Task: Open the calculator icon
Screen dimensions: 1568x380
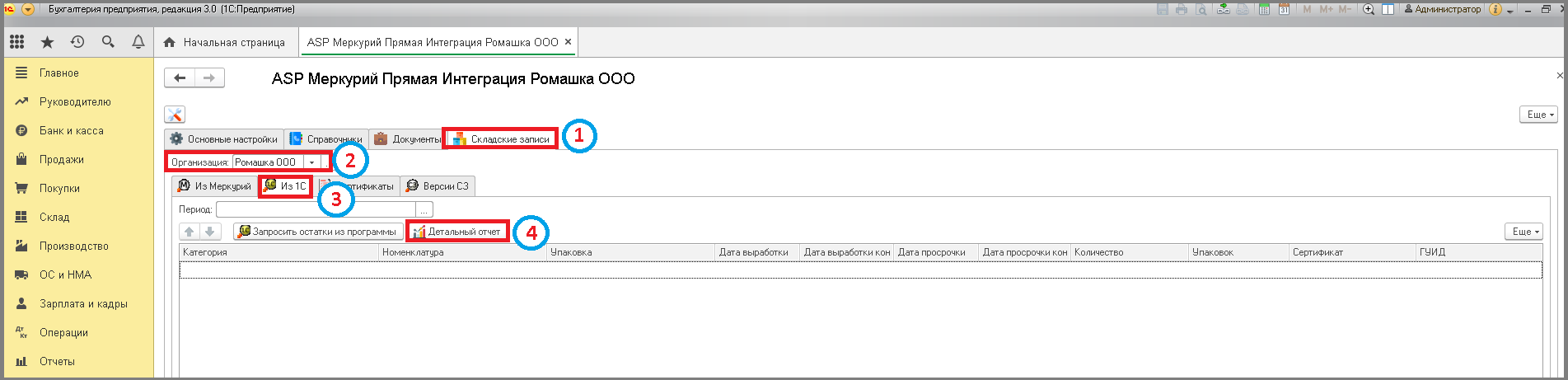Action: click(1264, 9)
